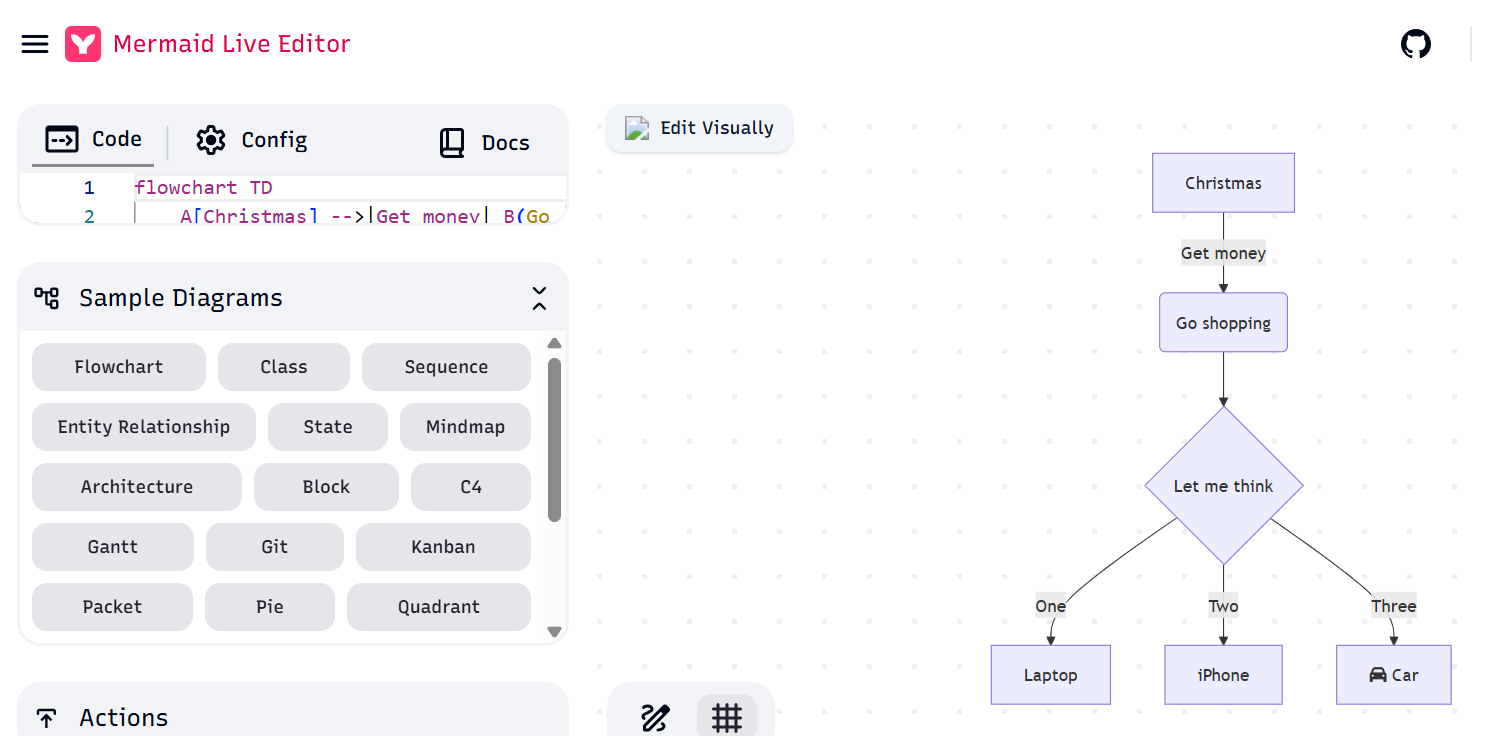1489x736 pixels.
Task: Switch to the Code tab
Action: coord(94,140)
